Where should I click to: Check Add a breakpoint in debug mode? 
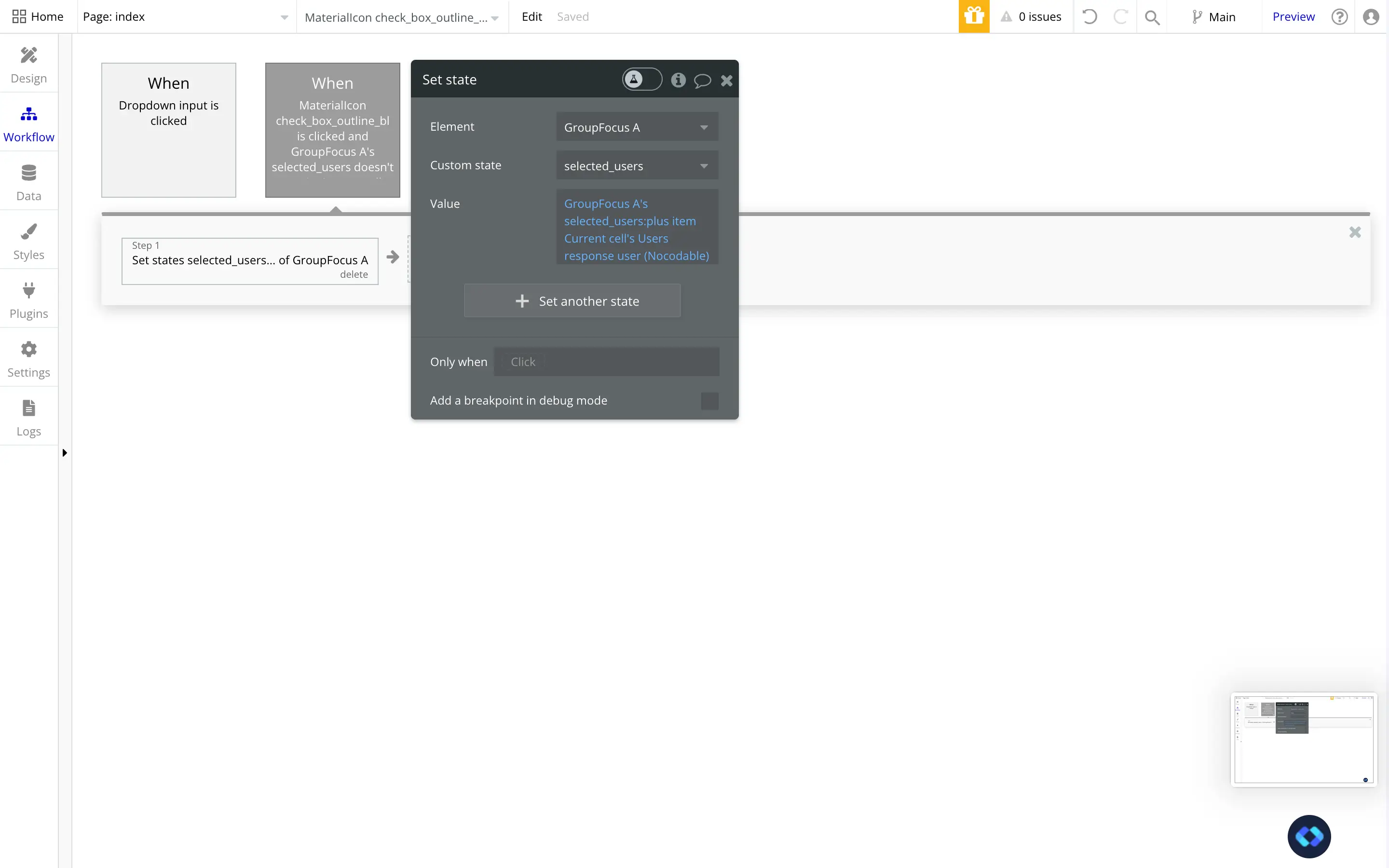pyautogui.click(x=709, y=401)
